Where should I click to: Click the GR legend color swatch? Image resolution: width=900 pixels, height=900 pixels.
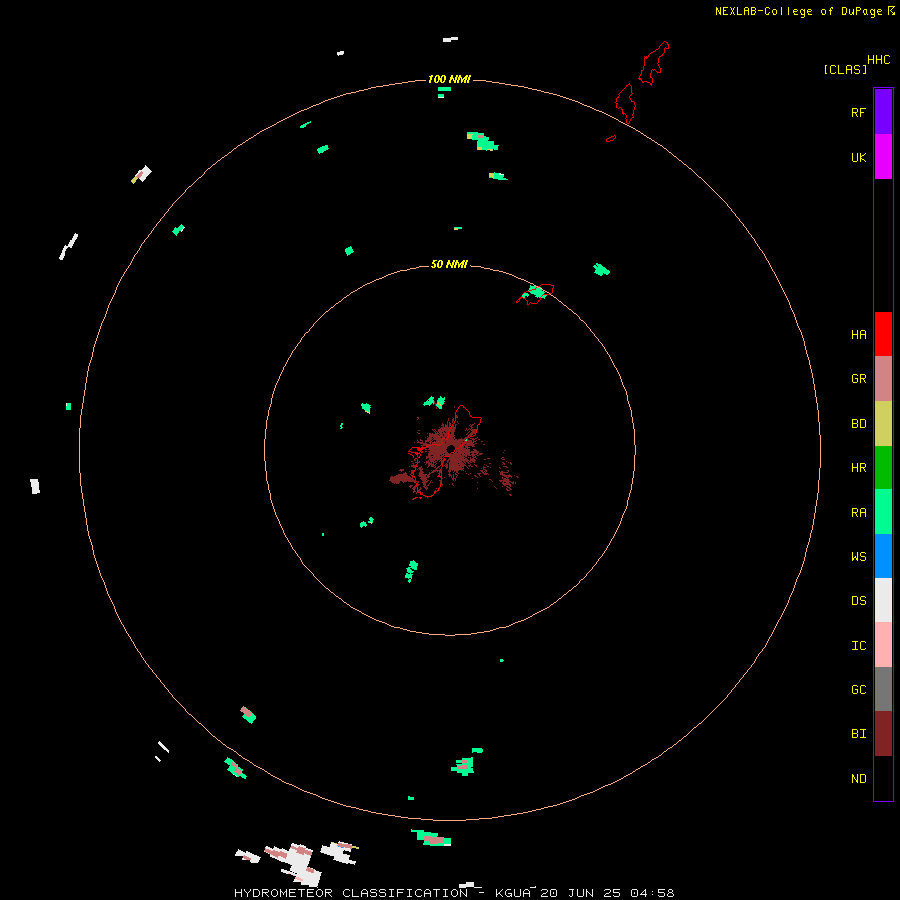click(x=883, y=379)
